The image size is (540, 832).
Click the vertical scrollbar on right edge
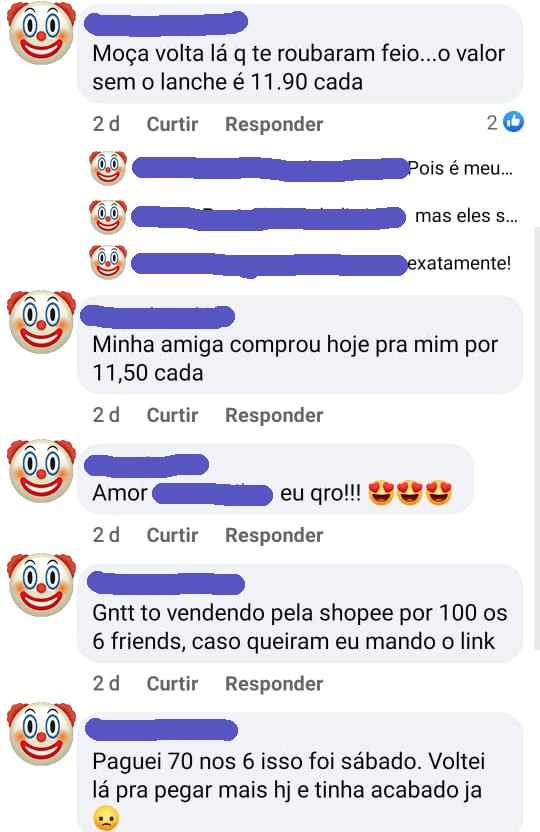536,438
